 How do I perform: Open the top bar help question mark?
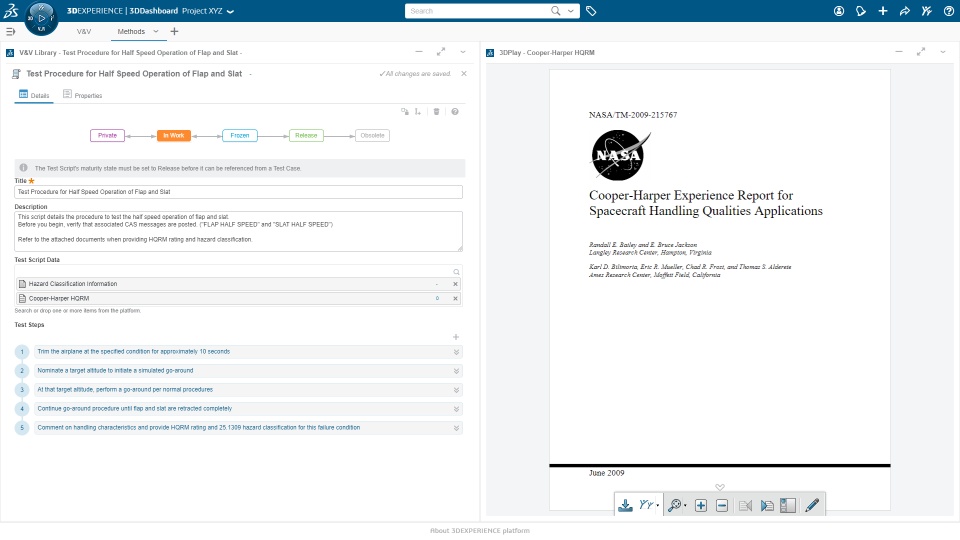coord(948,10)
